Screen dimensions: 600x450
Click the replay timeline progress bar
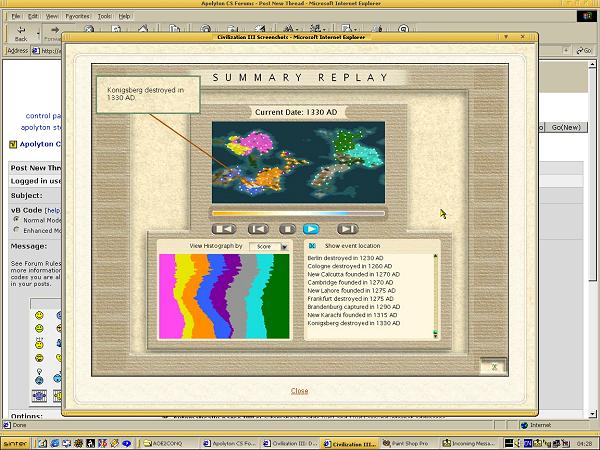[x=298, y=212]
